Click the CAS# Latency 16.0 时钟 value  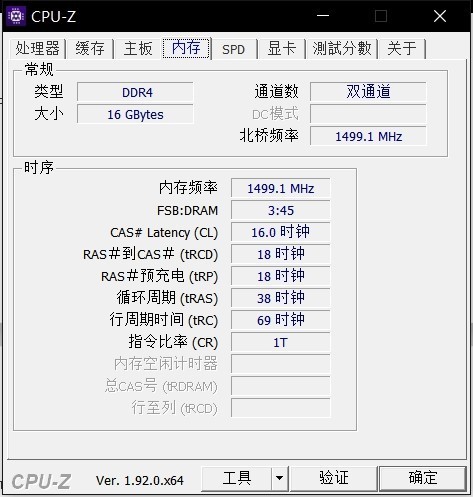[x=280, y=232]
